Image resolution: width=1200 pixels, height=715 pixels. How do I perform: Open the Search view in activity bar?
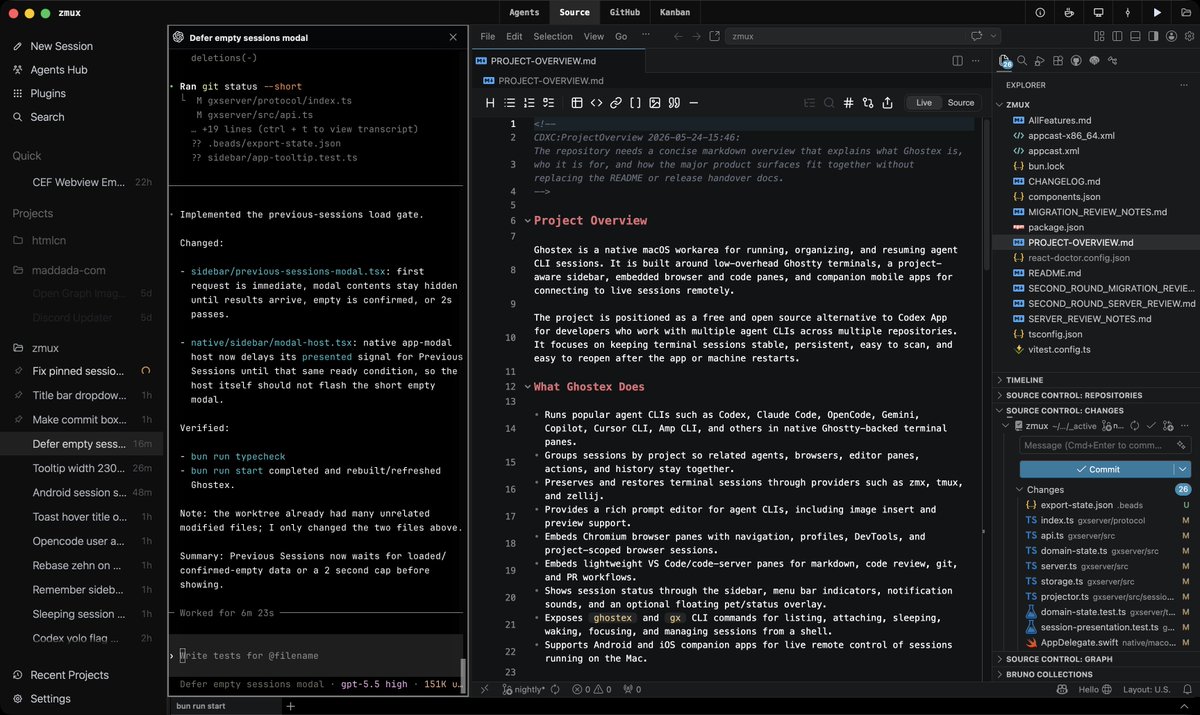click(x=1022, y=60)
